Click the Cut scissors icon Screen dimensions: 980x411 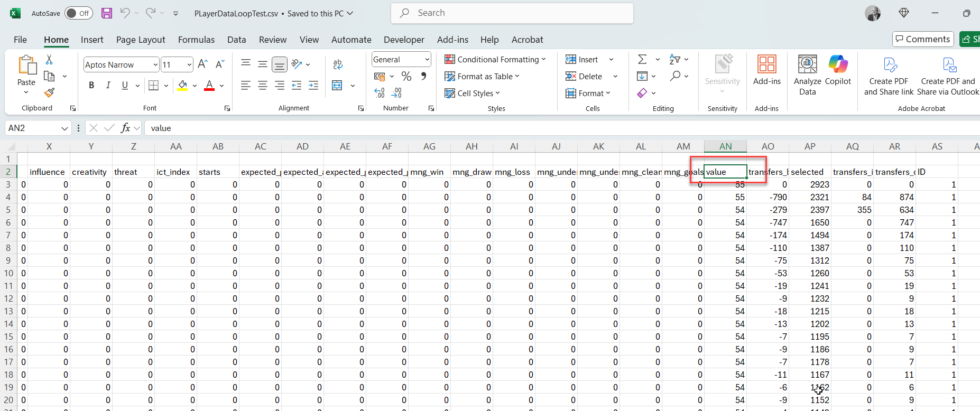[x=49, y=60]
